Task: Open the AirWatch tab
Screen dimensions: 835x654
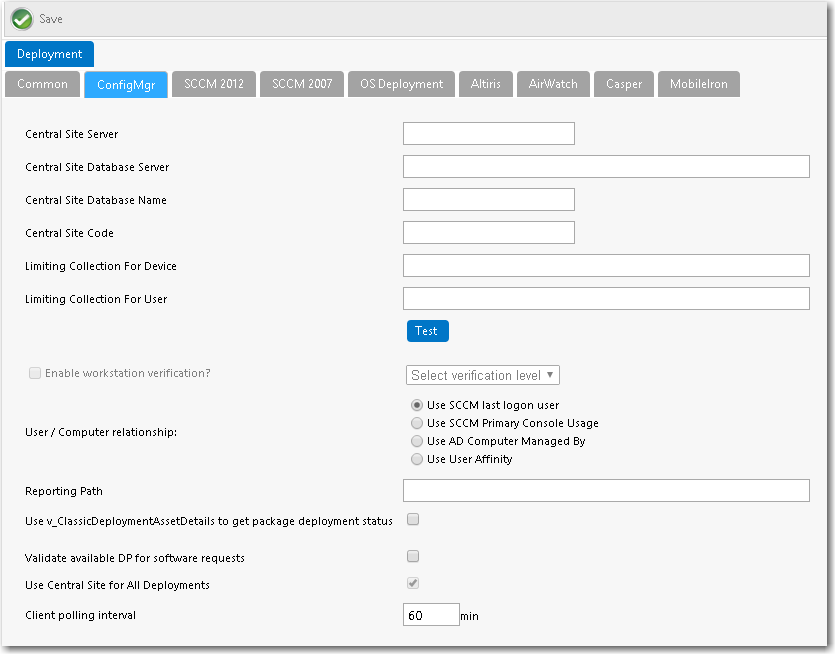Action: pos(553,84)
